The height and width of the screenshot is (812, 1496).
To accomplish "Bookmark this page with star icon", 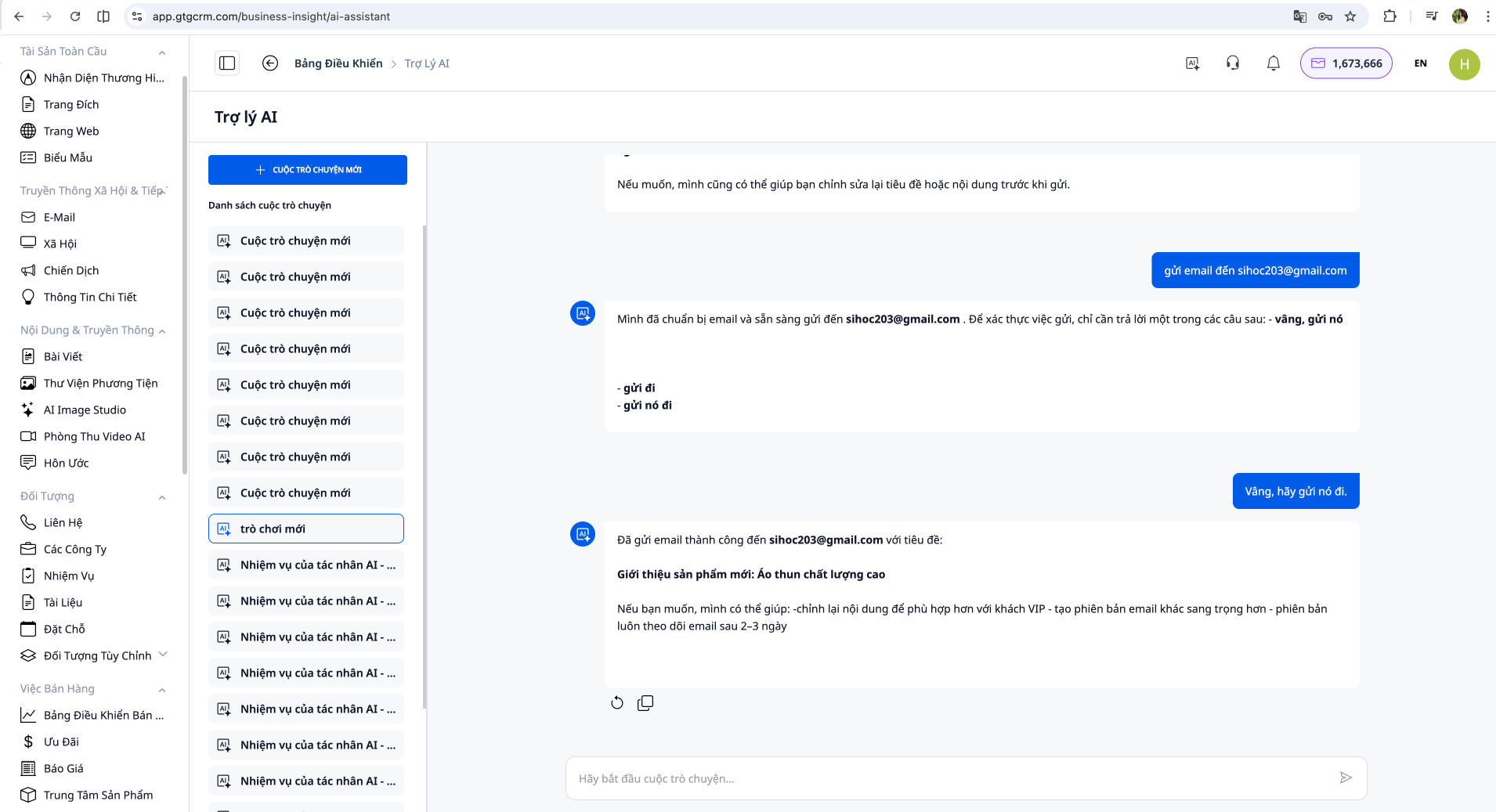I will [1350, 16].
